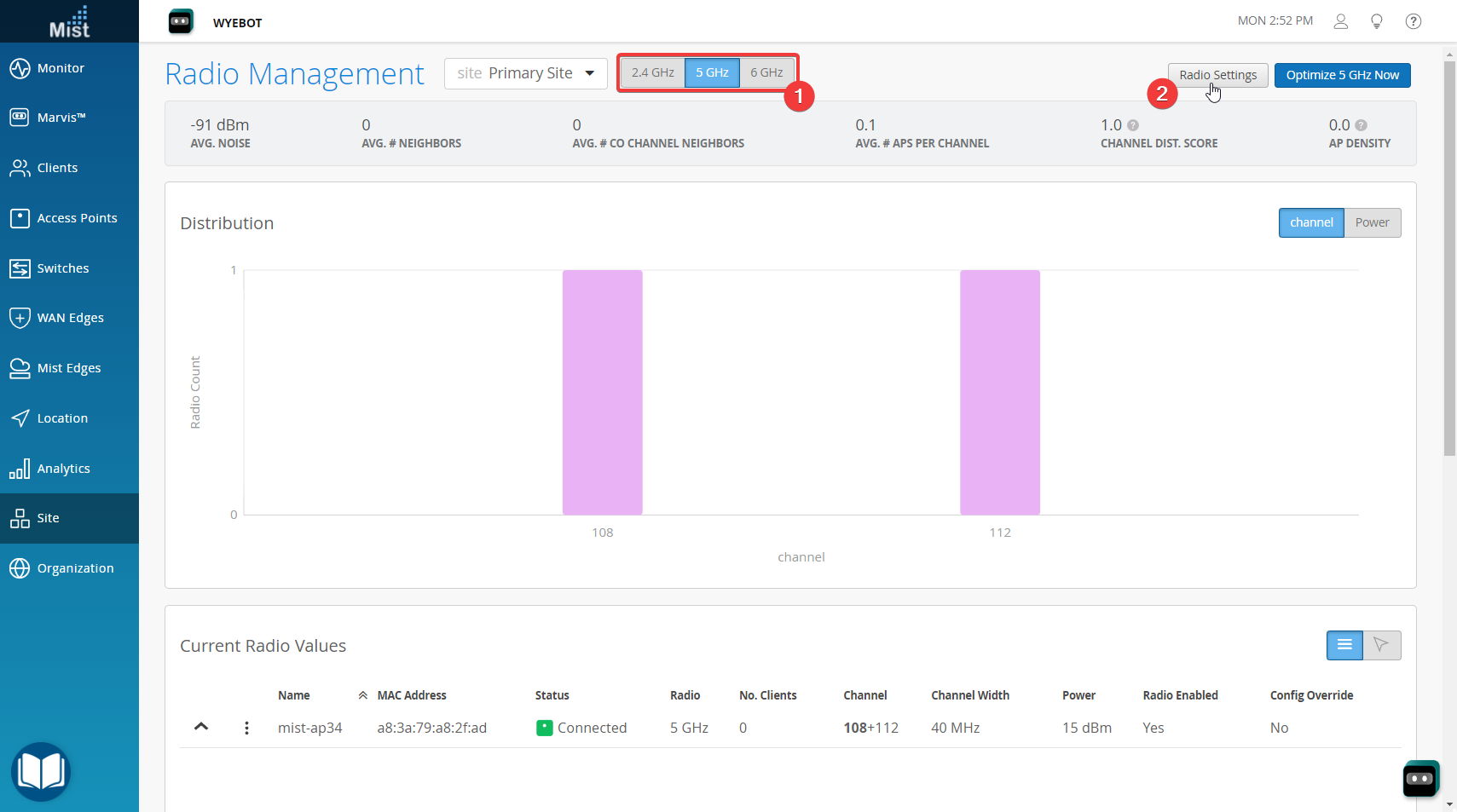This screenshot has height=812, width=1457.
Task: Click the Connected status cell
Action: [581, 728]
